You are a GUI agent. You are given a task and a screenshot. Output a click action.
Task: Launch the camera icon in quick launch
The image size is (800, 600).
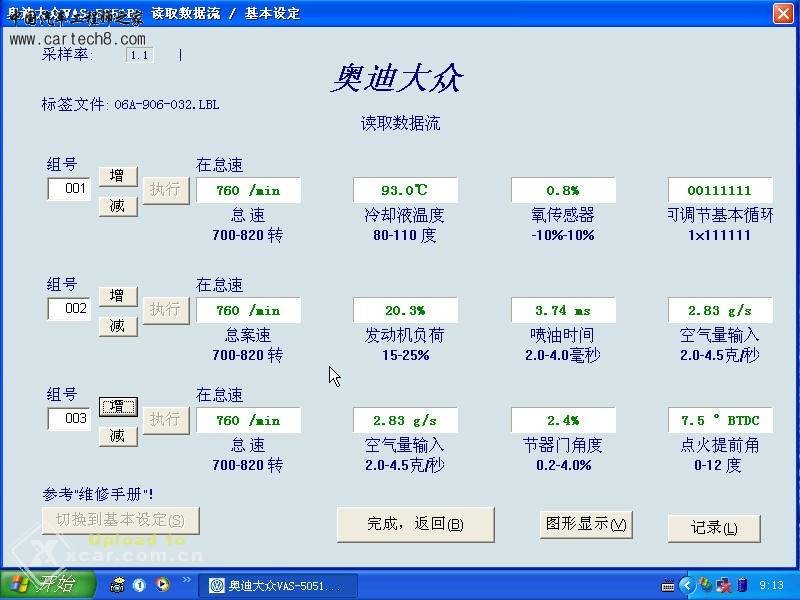118,585
